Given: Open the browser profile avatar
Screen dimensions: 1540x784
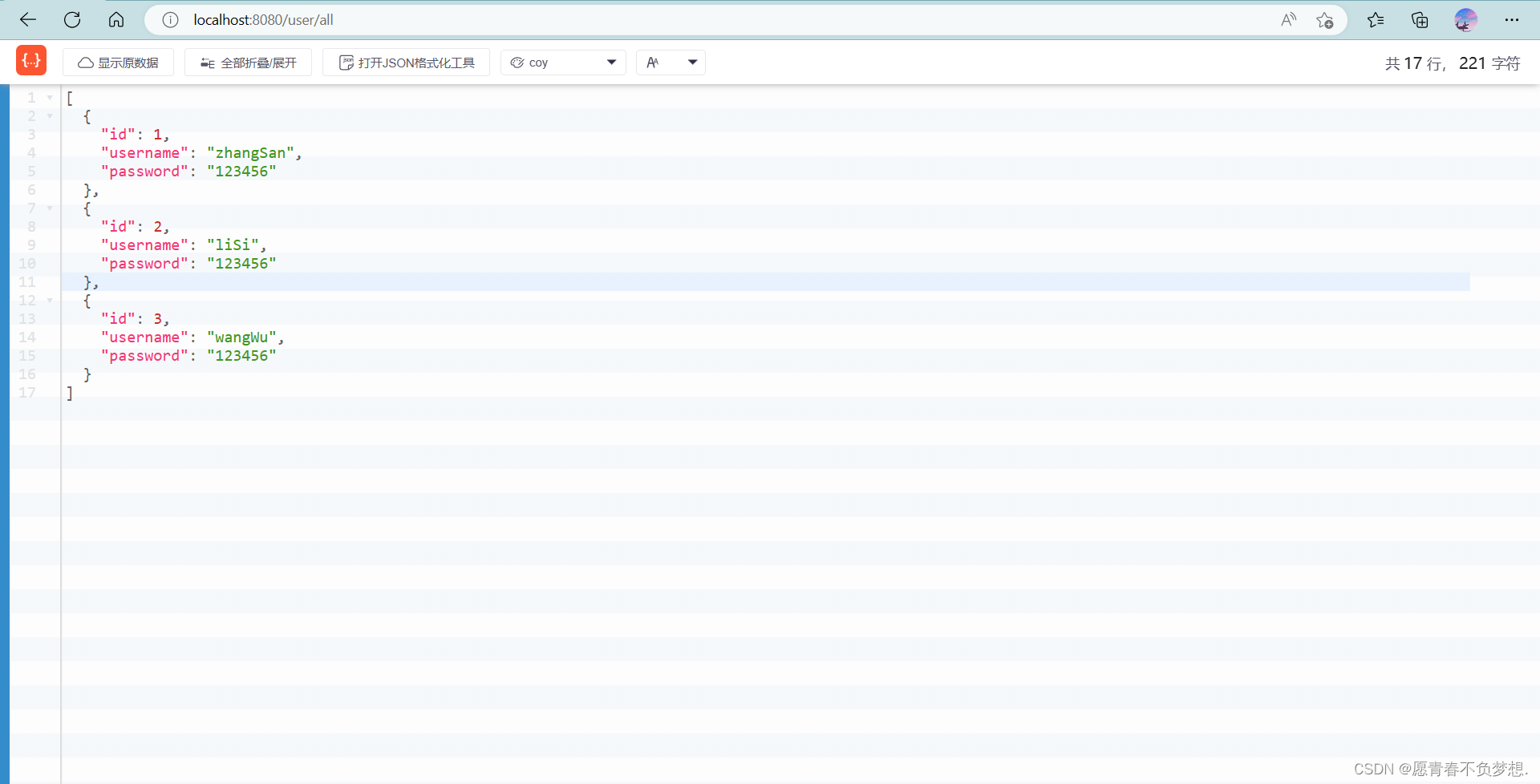Looking at the screenshot, I should (1465, 20).
